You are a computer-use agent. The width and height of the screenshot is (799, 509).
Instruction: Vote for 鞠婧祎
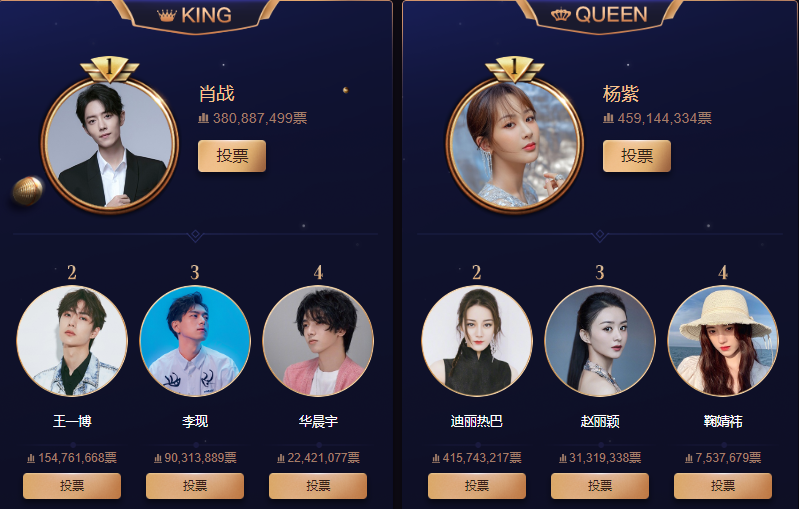point(723,486)
